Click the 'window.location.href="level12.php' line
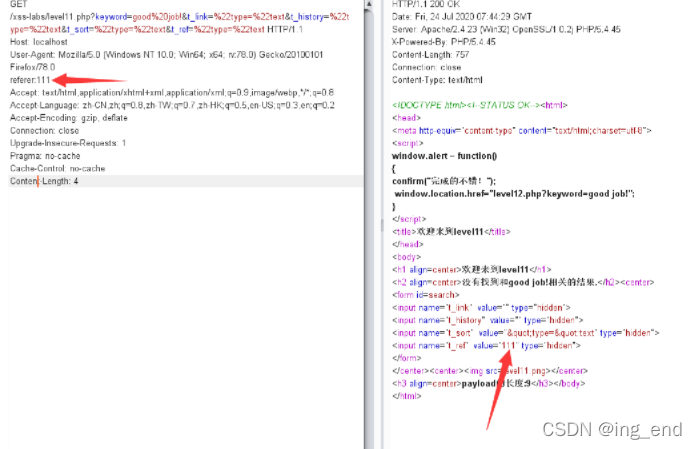 point(514,194)
